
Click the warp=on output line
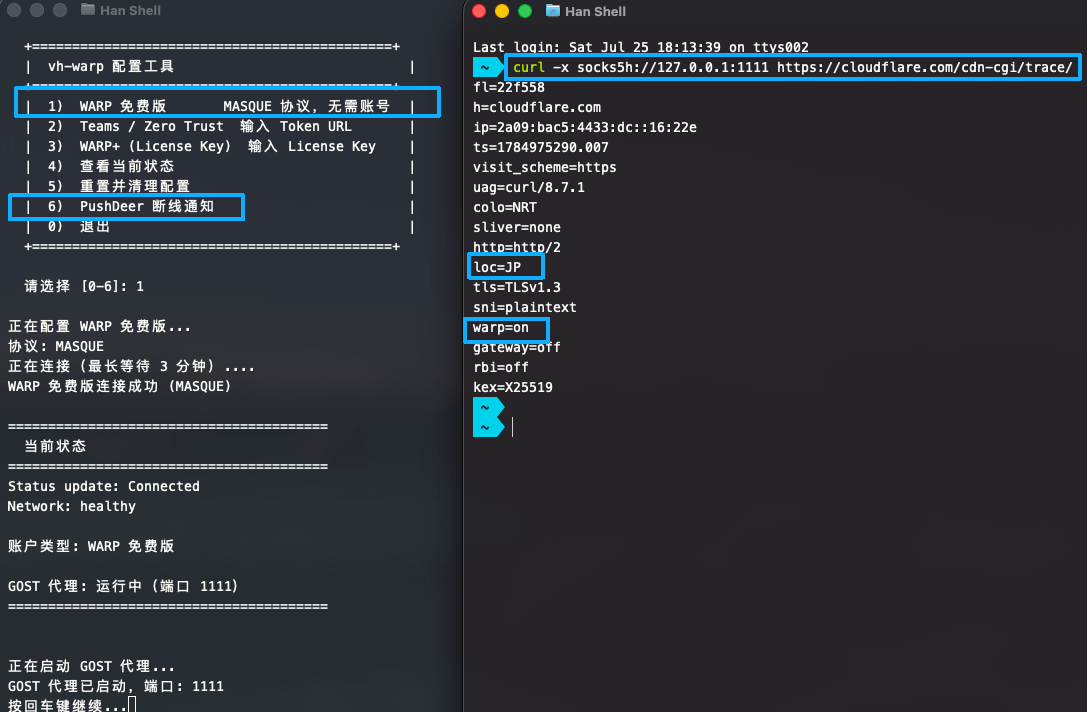[501, 327]
